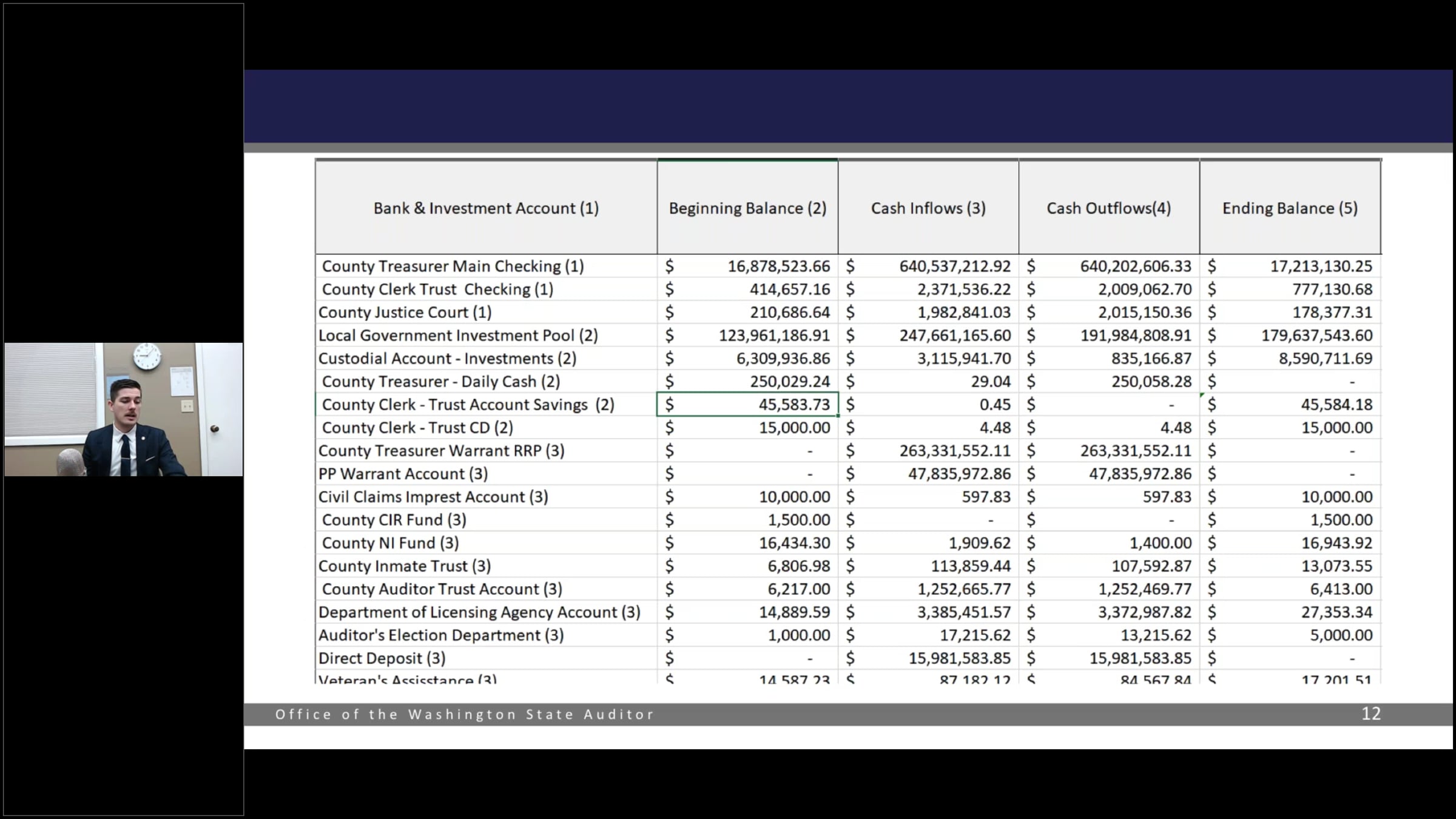Select the PP Warrant Account row label
The height and width of the screenshot is (819, 1456).
(403, 474)
